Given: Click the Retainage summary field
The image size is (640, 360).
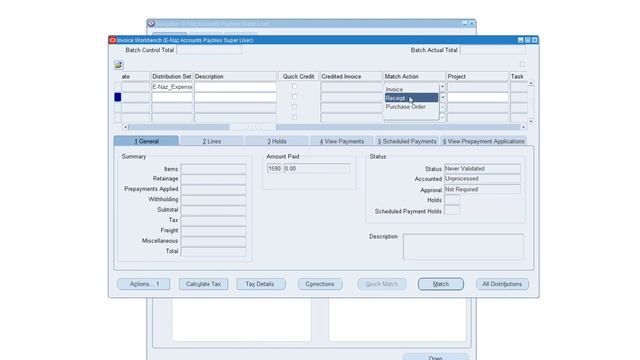Looking at the screenshot, I should 213,179.
